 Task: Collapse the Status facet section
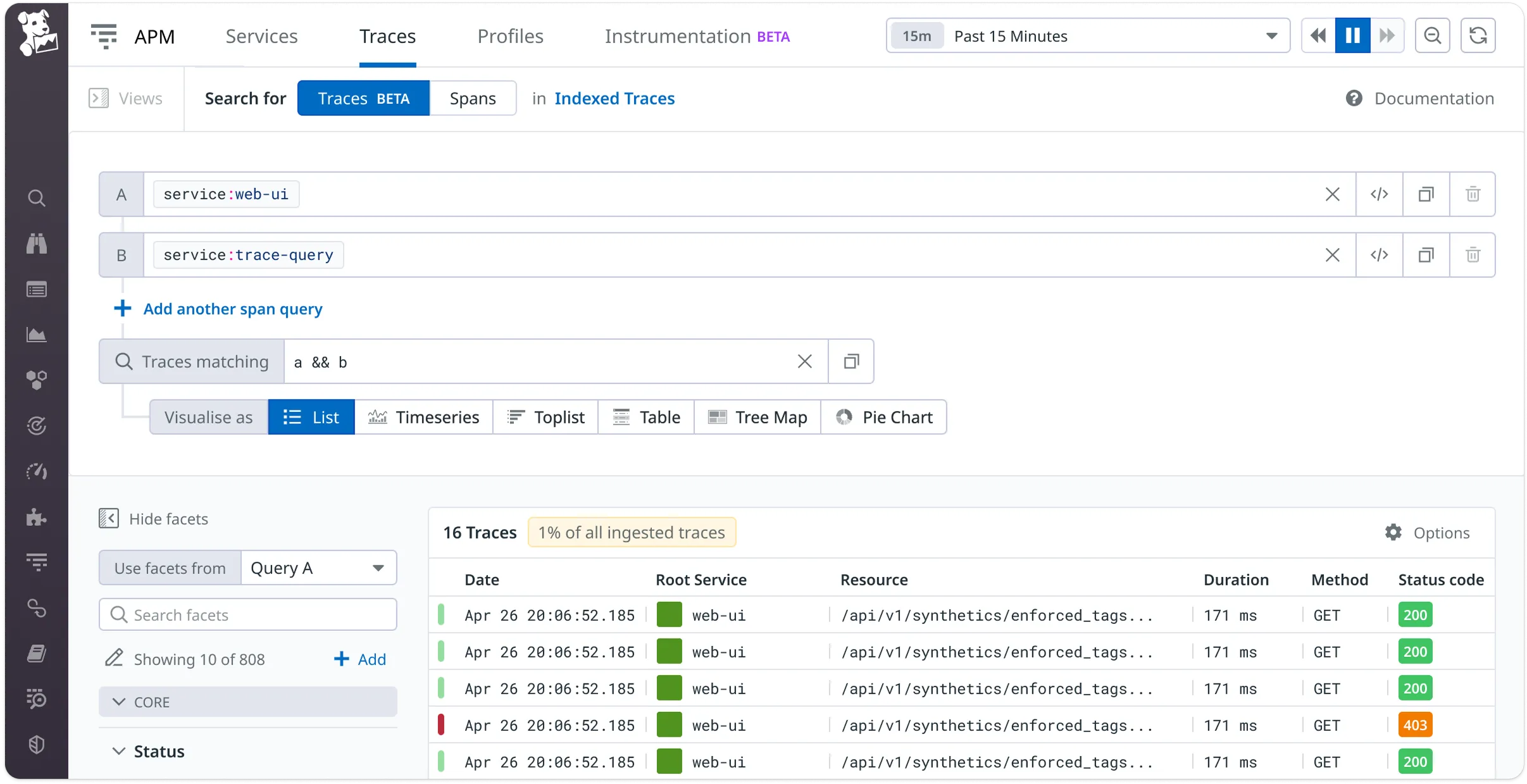click(x=119, y=751)
